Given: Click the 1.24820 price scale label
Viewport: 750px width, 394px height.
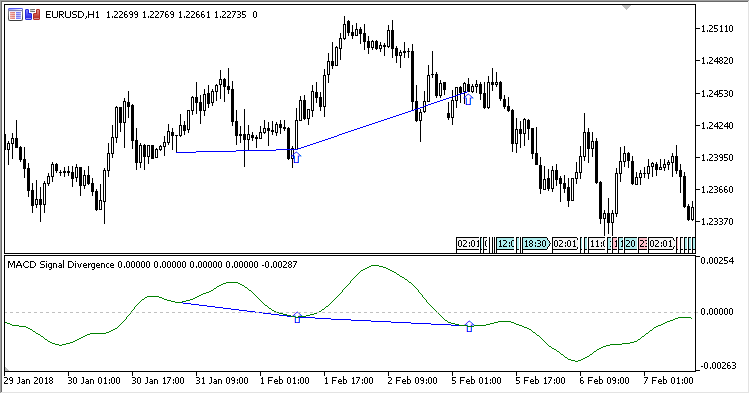Looking at the screenshot, I should coord(717,61).
